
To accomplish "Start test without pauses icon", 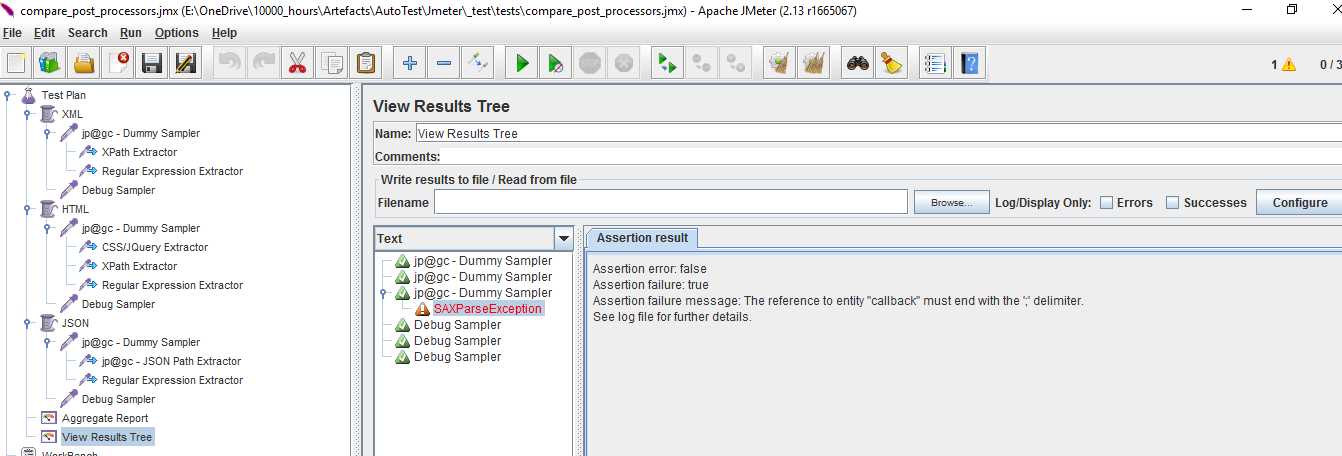I will pos(556,63).
